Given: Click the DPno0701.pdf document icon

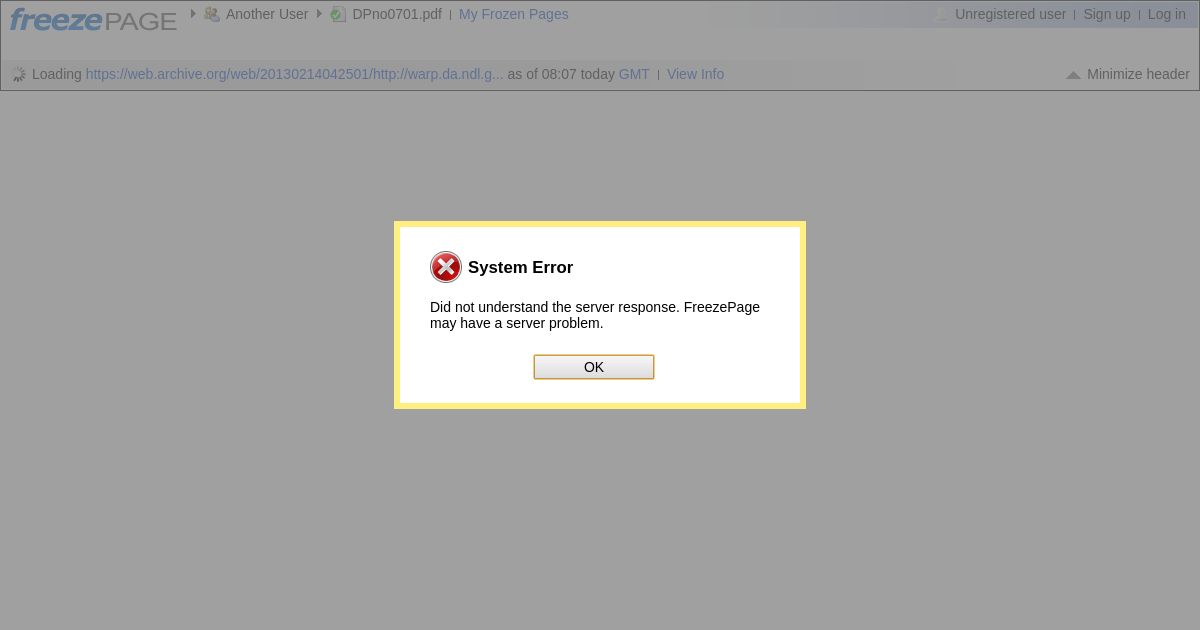Looking at the screenshot, I should click(x=338, y=14).
